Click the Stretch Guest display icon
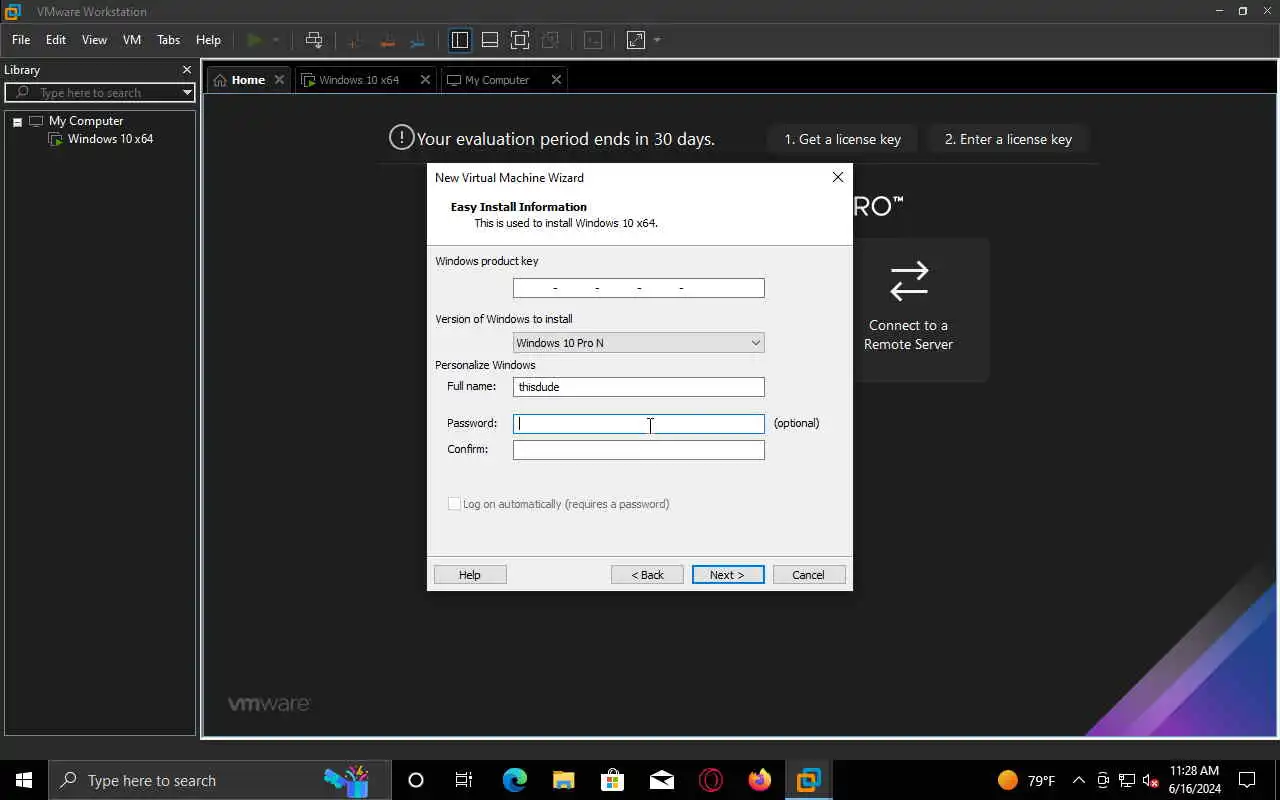The height and width of the screenshot is (800, 1280). 636,40
